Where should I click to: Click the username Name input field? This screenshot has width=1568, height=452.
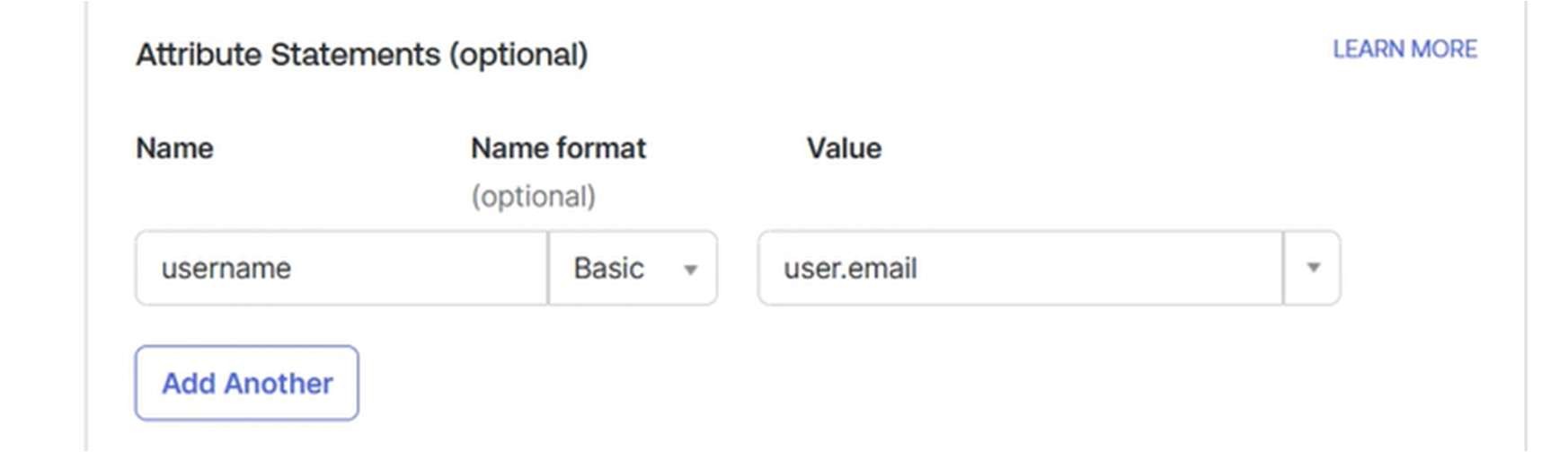point(341,268)
